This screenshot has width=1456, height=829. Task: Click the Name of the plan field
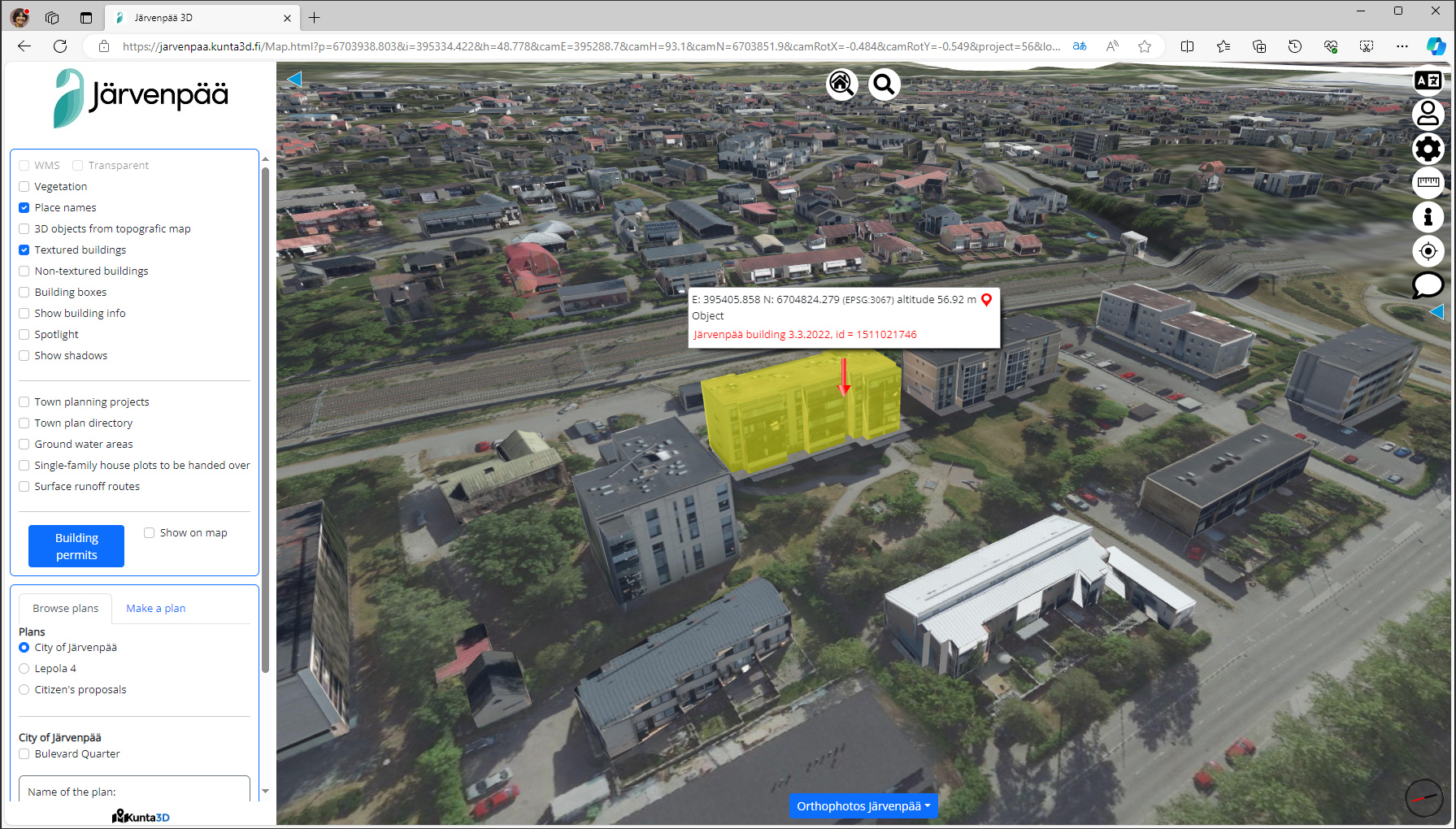pyautogui.click(x=134, y=791)
